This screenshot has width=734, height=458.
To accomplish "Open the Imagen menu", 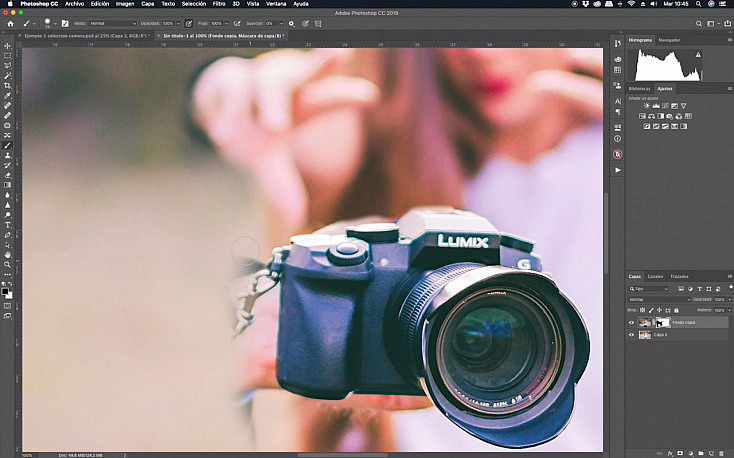I will click(125, 4).
